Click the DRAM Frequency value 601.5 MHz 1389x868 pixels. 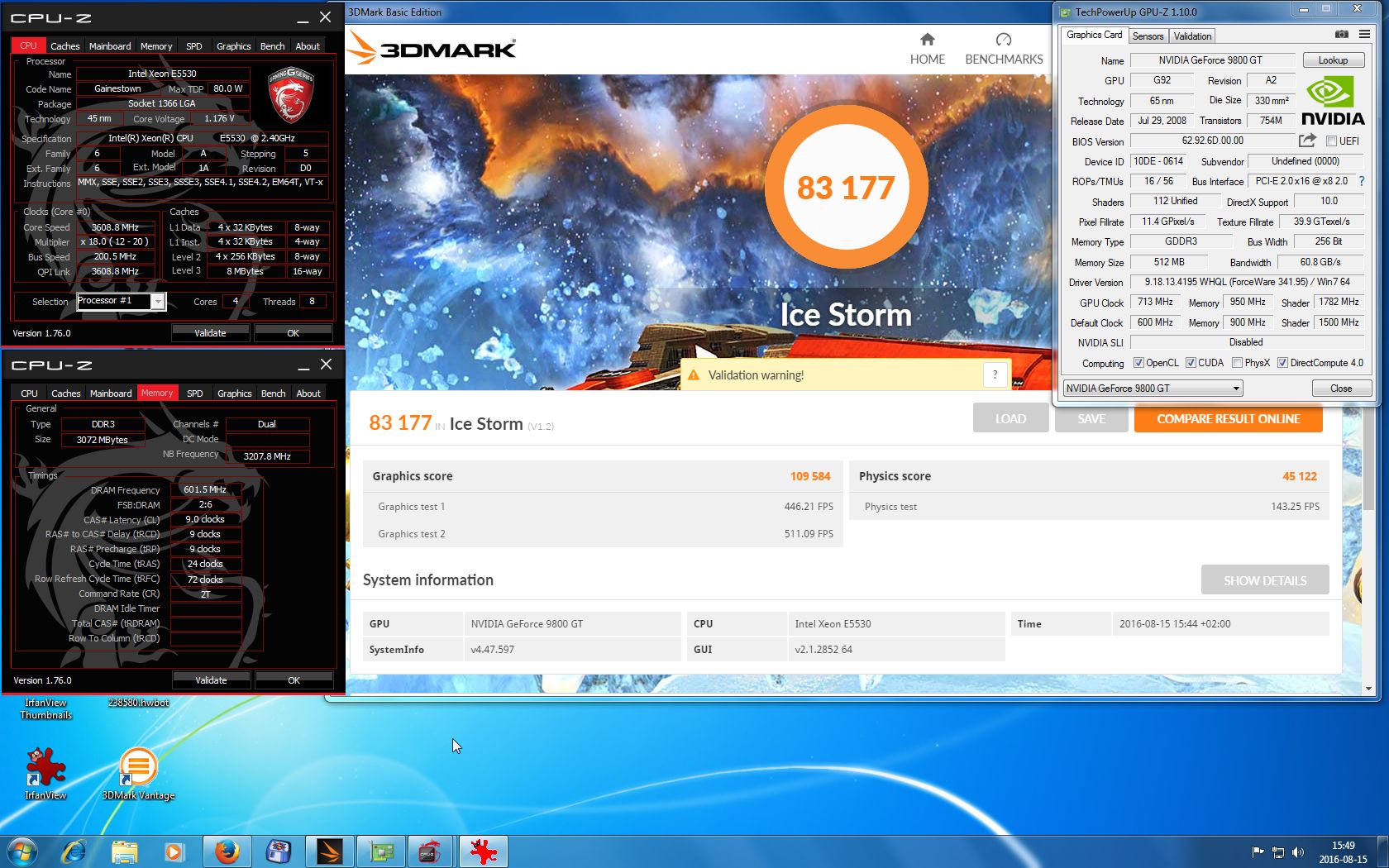(x=205, y=489)
